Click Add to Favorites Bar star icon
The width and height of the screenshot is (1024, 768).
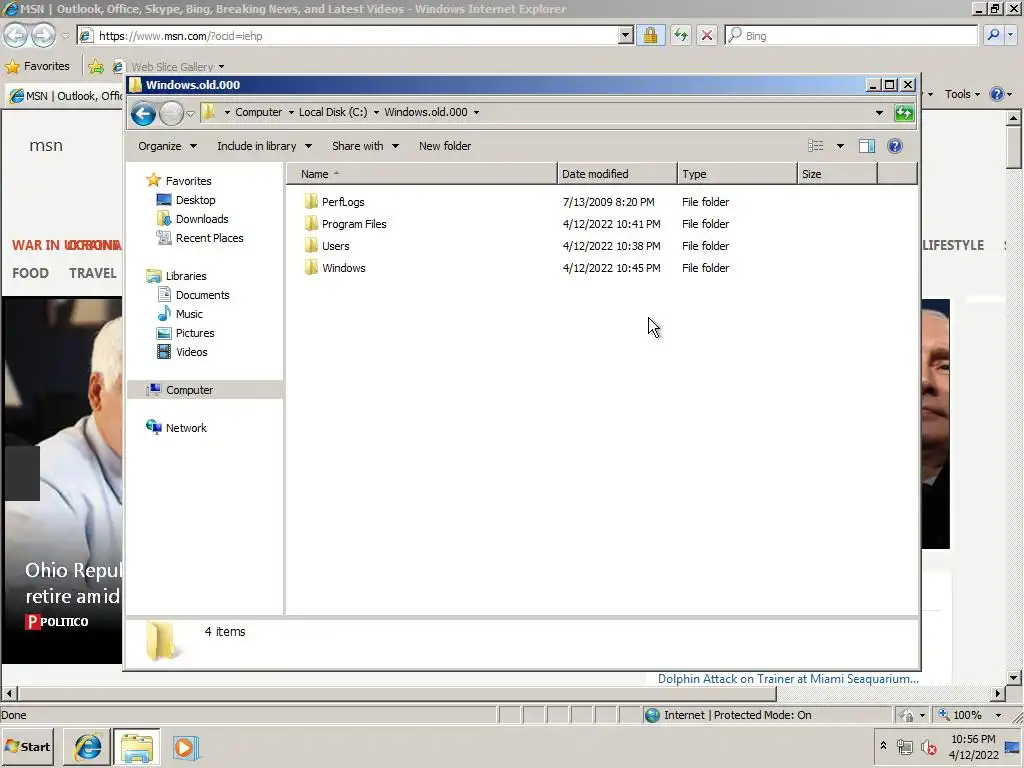96,66
